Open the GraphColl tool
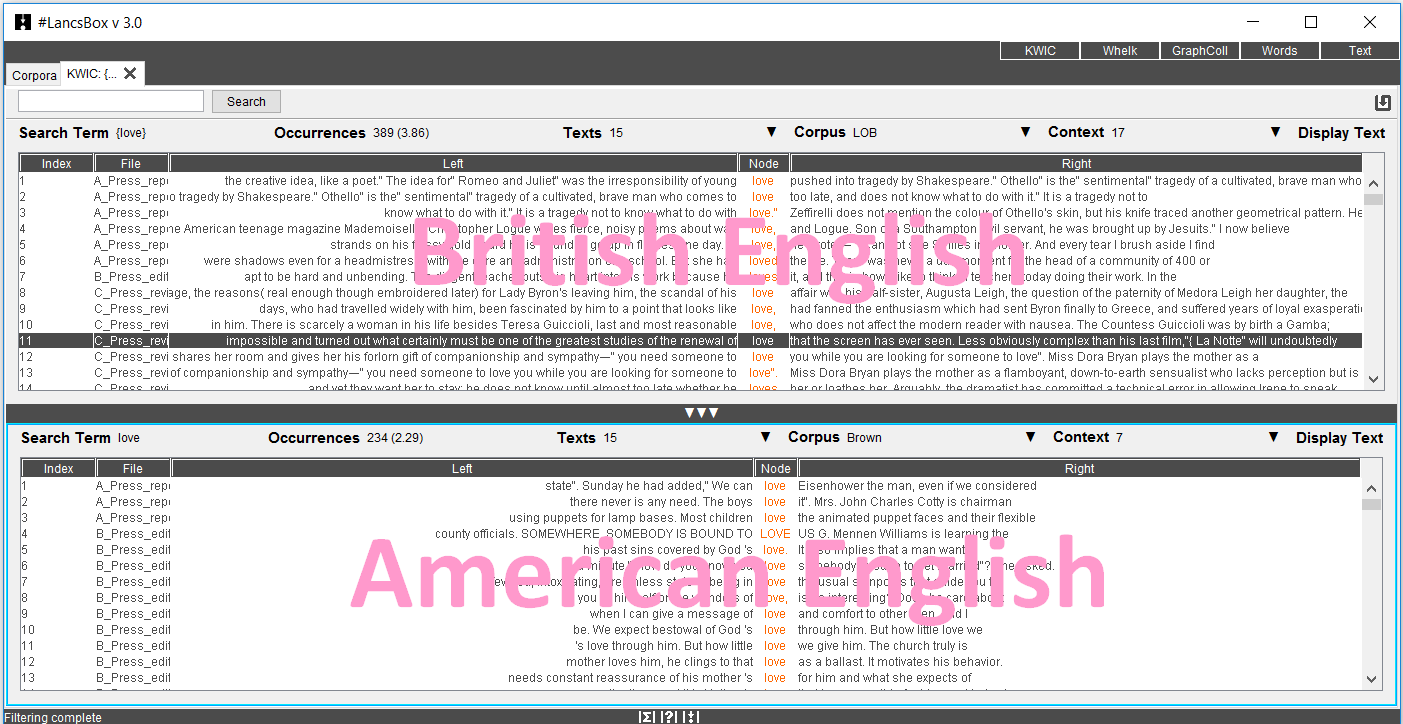This screenshot has width=1403, height=724. click(x=1200, y=51)
